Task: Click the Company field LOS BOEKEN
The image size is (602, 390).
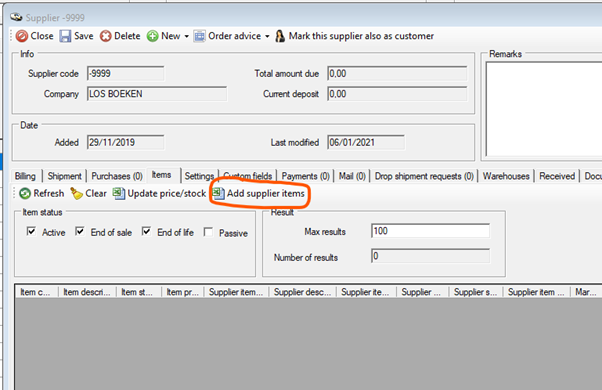Action: (x=157, y=94)
